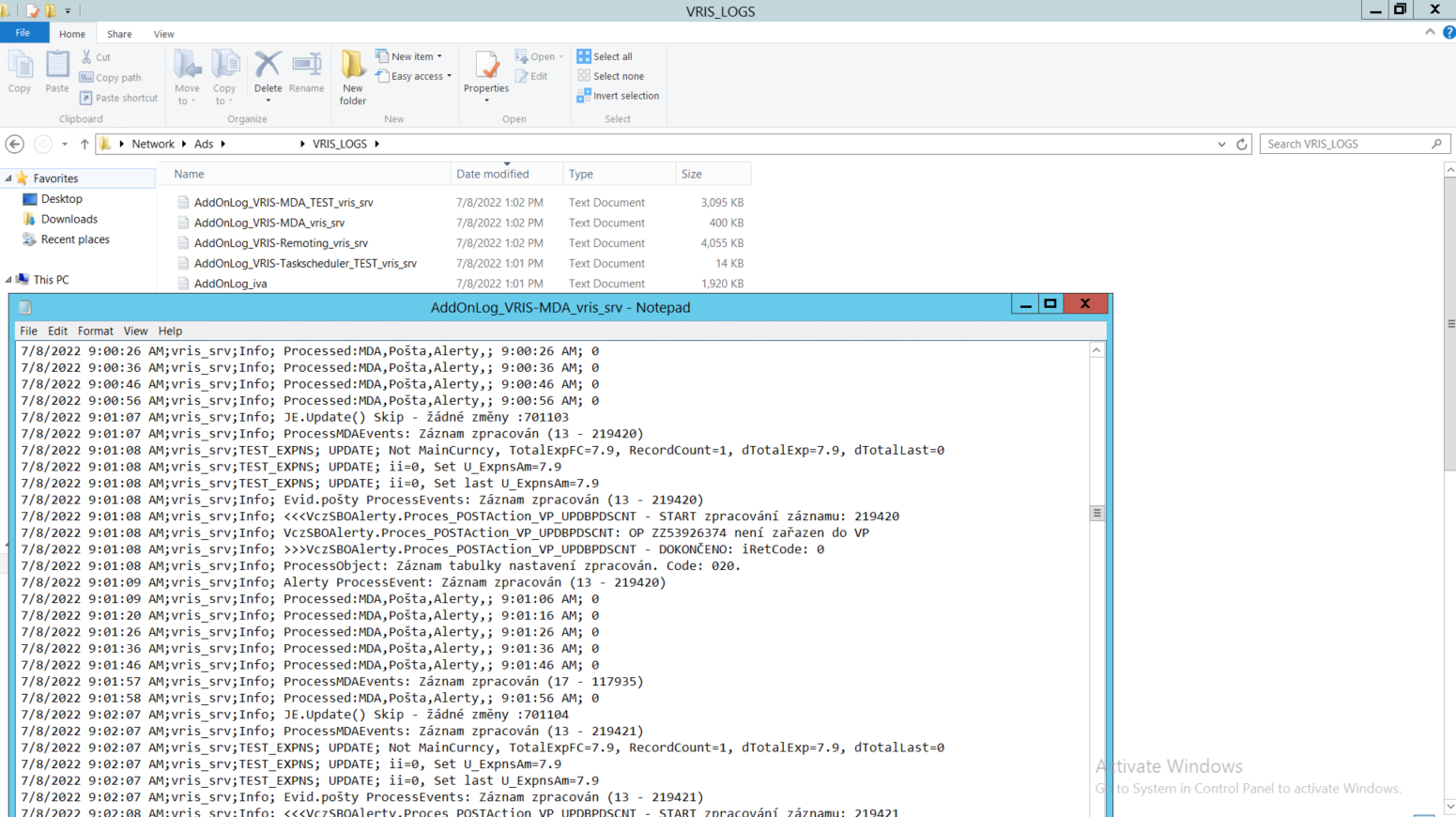Image resolution: width=1456 pixels, height=817 pixels.
Task: Collapse the ribbon with chevron arrow
Action: [1430, 32]
